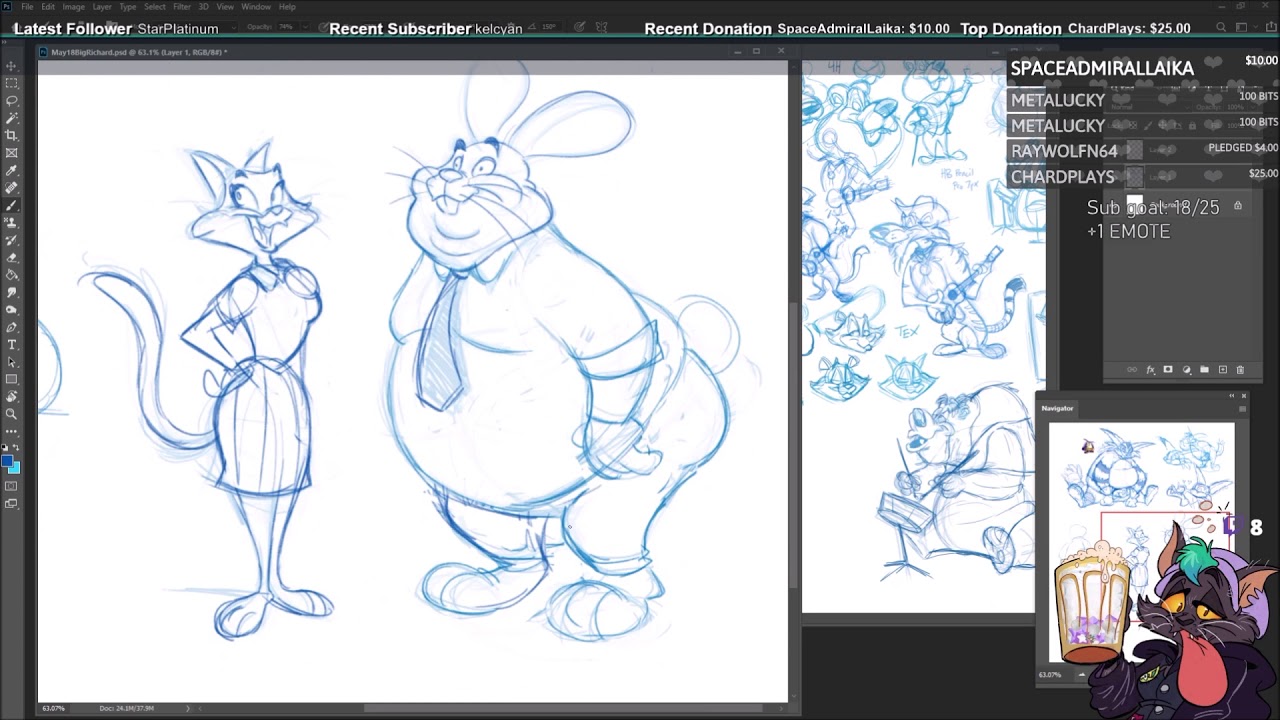
Task: Click the Navigator preview thumbnail
Action: (x=1141, y=542)
